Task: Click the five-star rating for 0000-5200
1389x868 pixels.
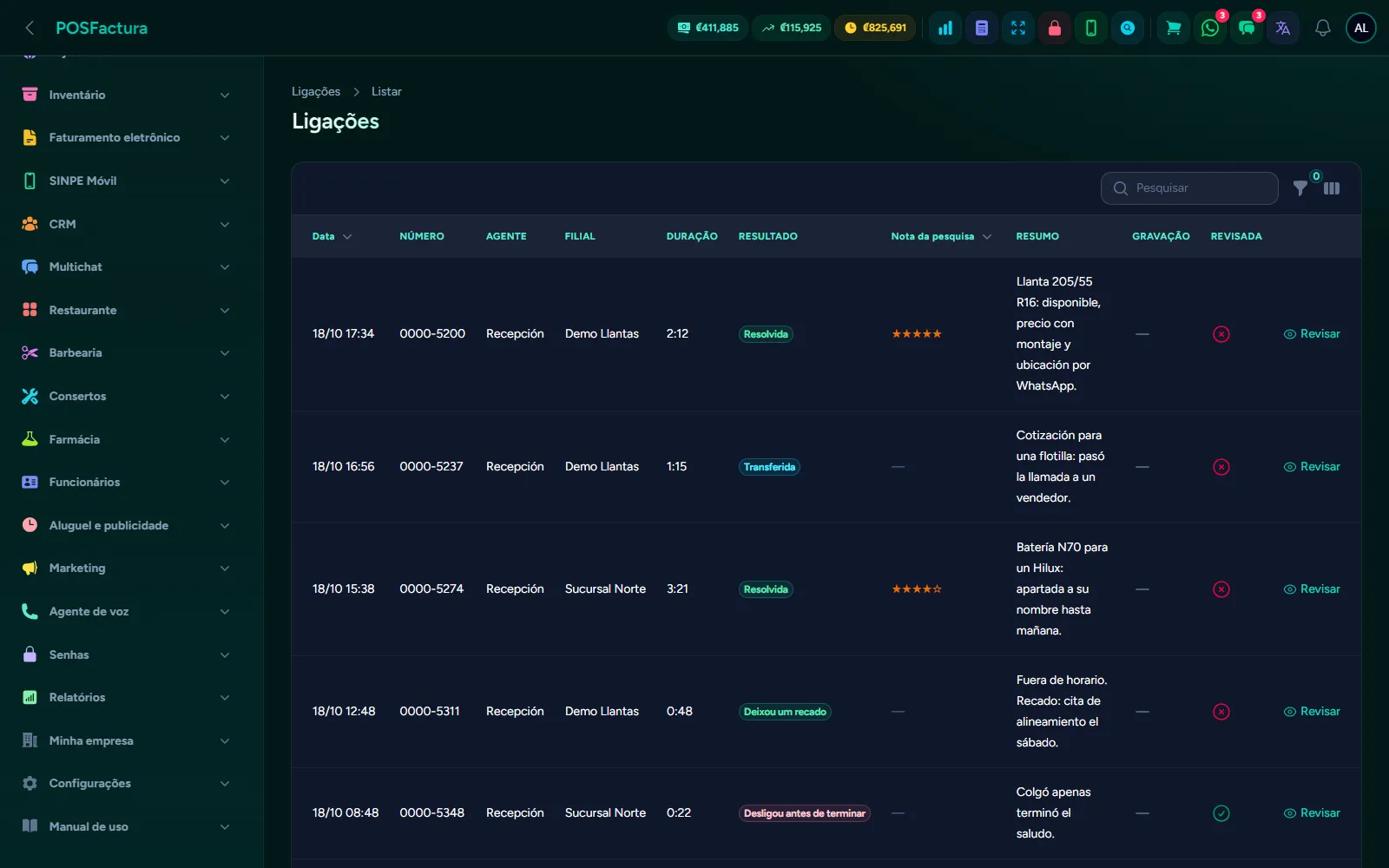Action: click(917, 334)
